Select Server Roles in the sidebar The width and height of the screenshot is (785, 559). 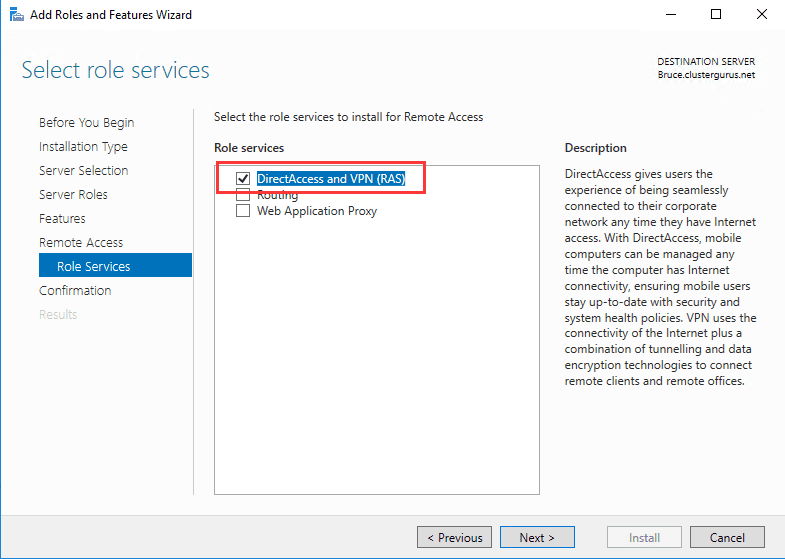73,195
